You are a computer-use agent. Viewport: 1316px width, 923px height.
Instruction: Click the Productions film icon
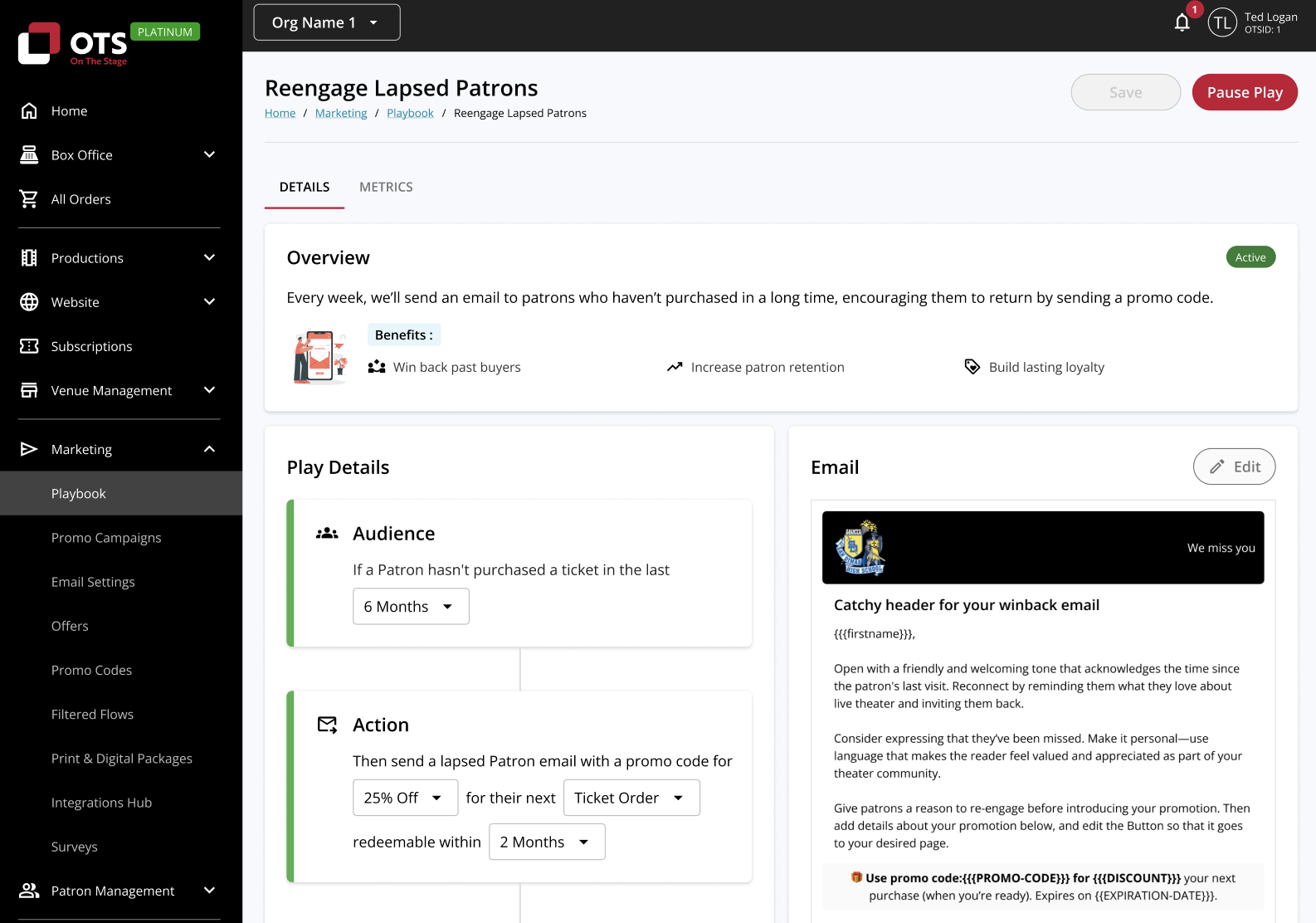[29, 257]
